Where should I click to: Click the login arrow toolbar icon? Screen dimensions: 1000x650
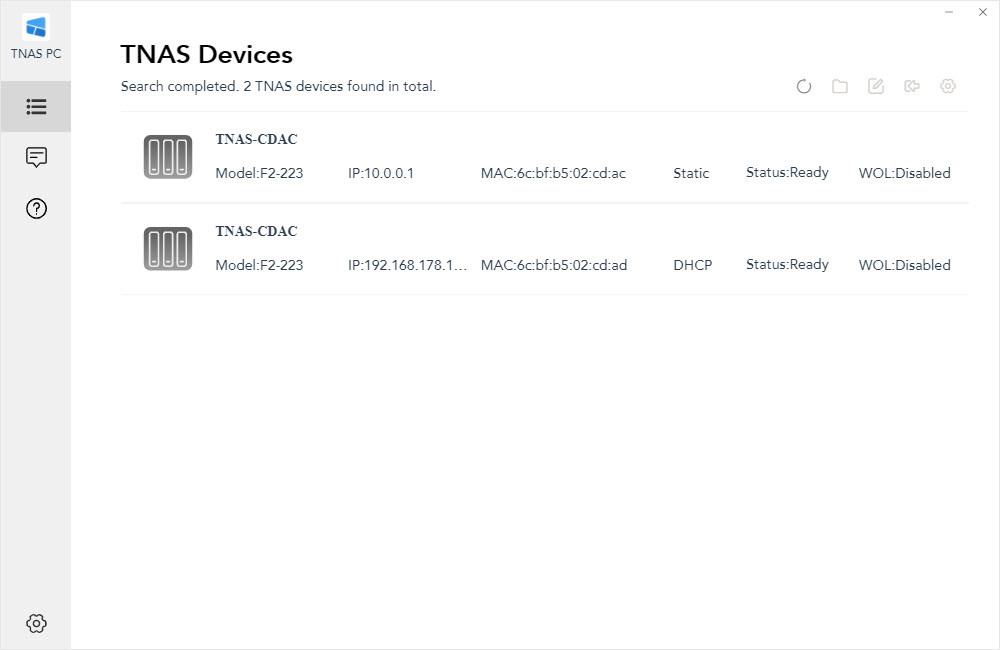click(912, 86)
